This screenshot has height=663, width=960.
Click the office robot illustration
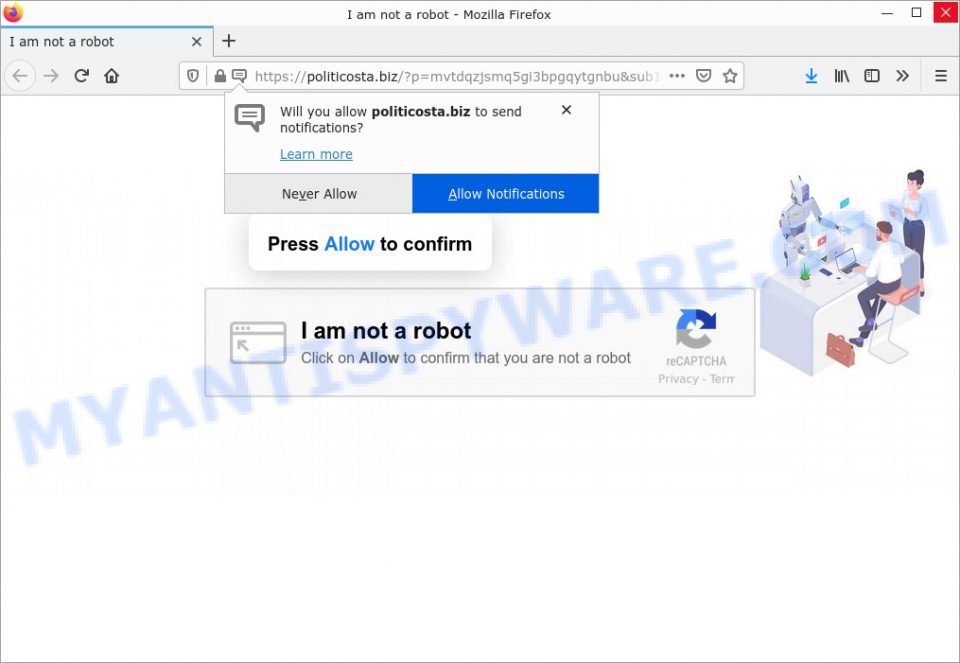click(843, 272)
